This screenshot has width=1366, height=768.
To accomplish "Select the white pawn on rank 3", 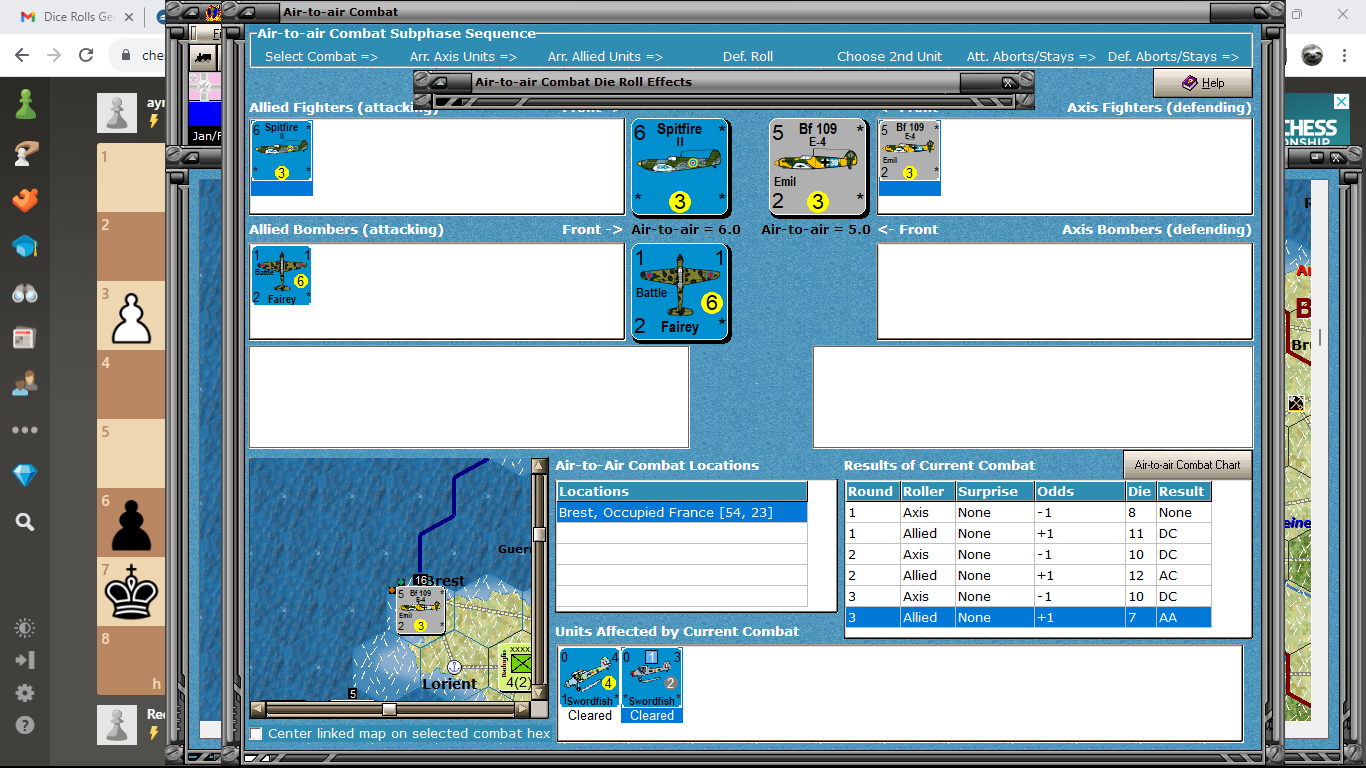I will [131, 317].
